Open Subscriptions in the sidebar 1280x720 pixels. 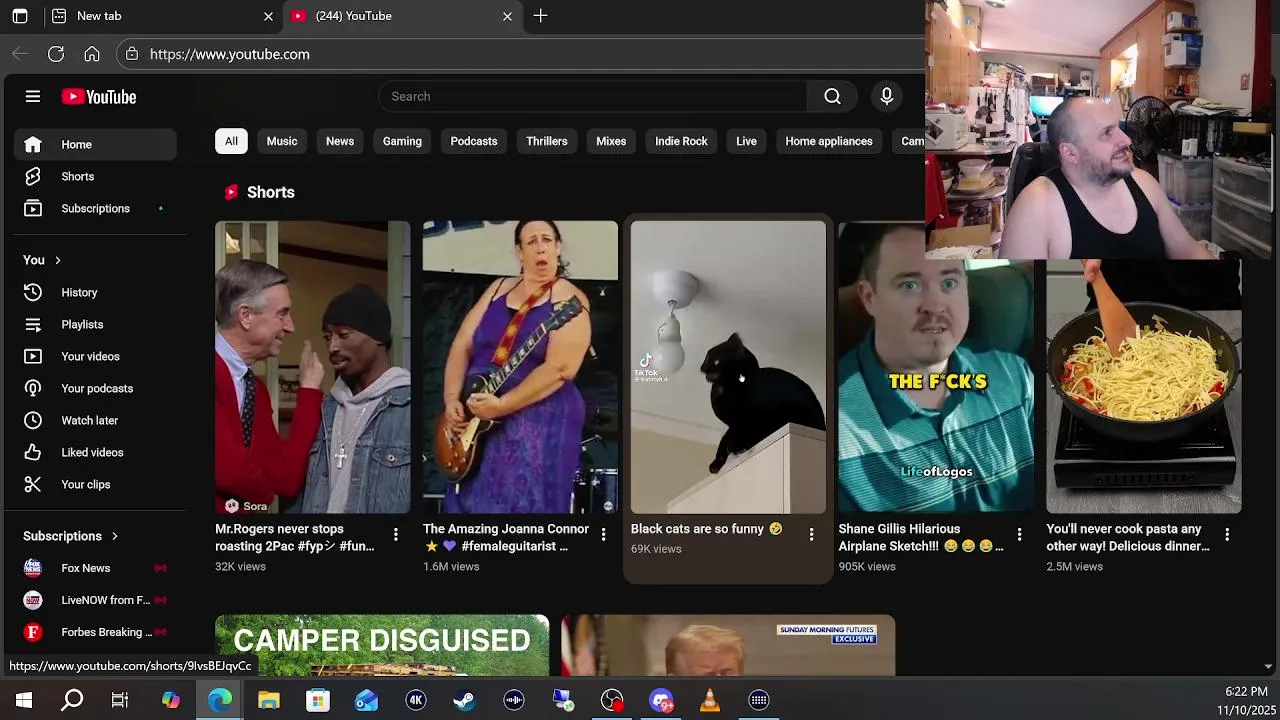point(95,208)
